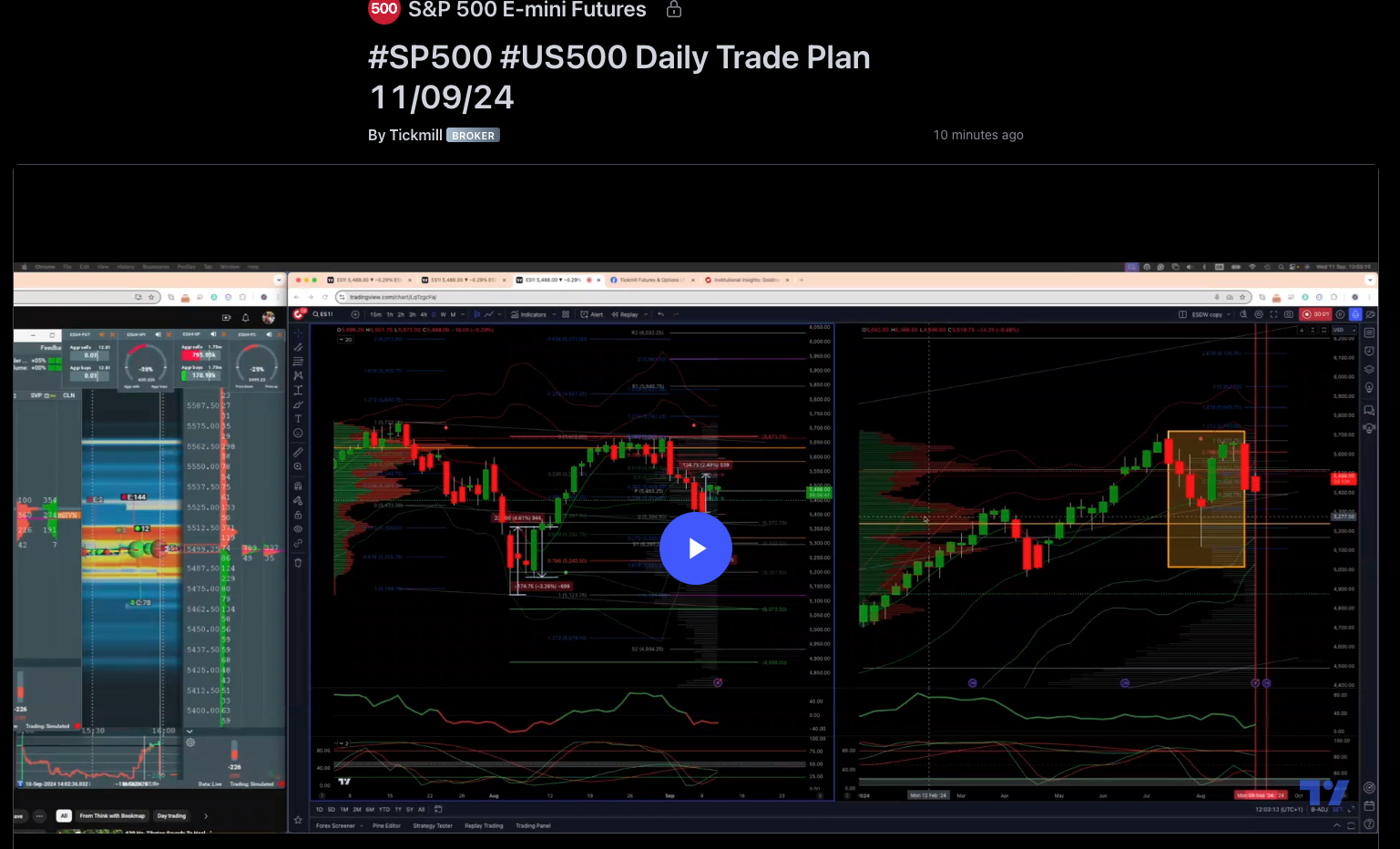The image size is (1400, 849).
Task: Open the Trading Panel tab at the chart bottom
Action: (533, 825)
